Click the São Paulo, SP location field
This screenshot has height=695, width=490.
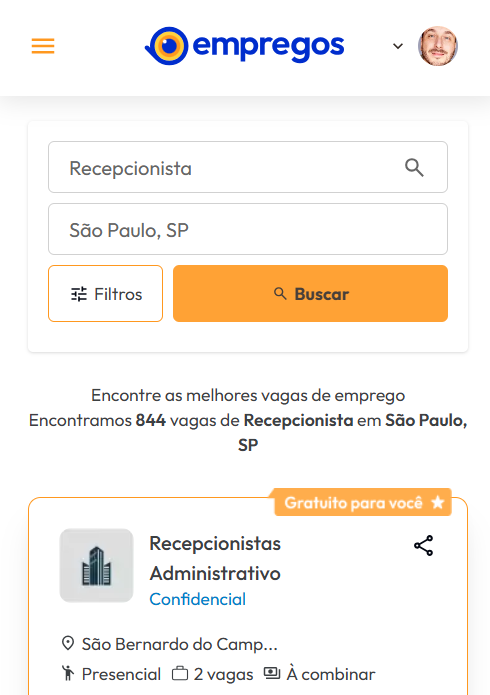point(247,229)
